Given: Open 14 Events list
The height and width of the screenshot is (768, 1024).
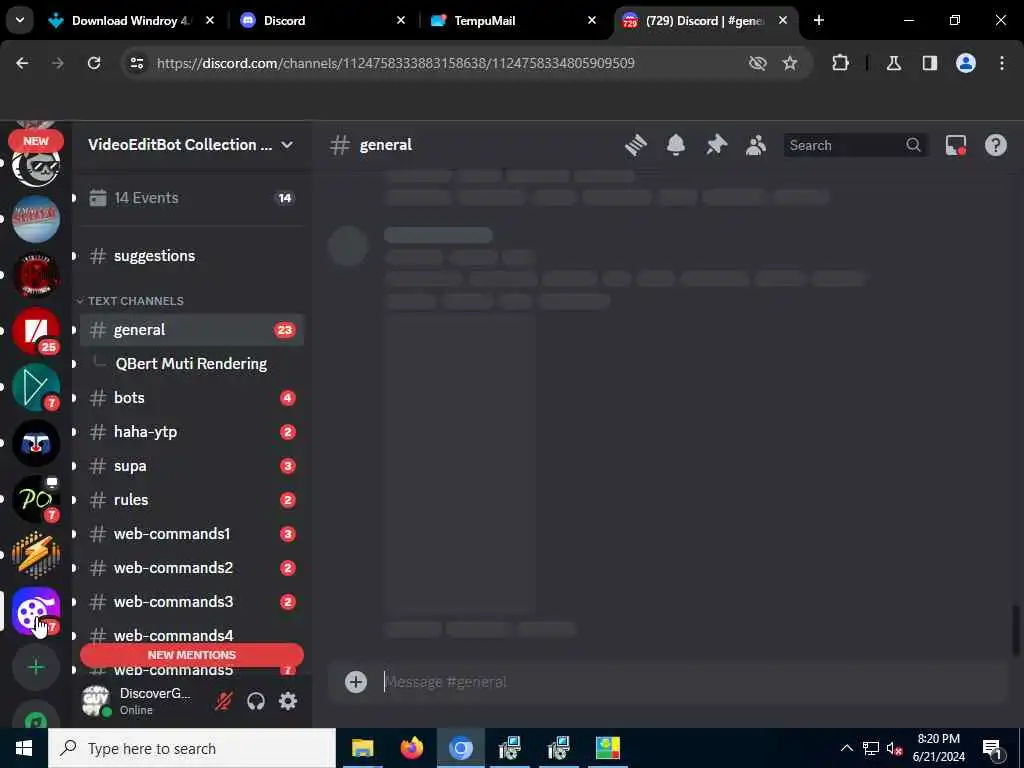Looking at the screenshot, I should 191,198.
